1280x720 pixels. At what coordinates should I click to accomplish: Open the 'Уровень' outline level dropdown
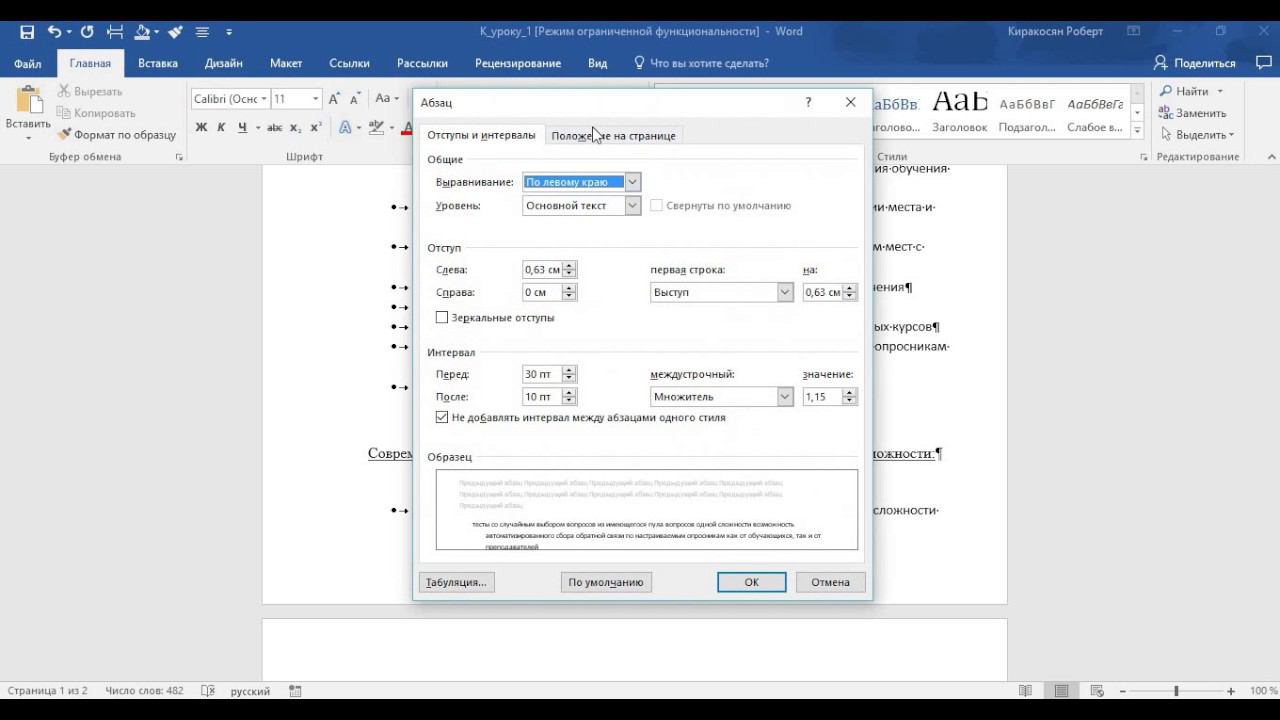coord(632,205)
